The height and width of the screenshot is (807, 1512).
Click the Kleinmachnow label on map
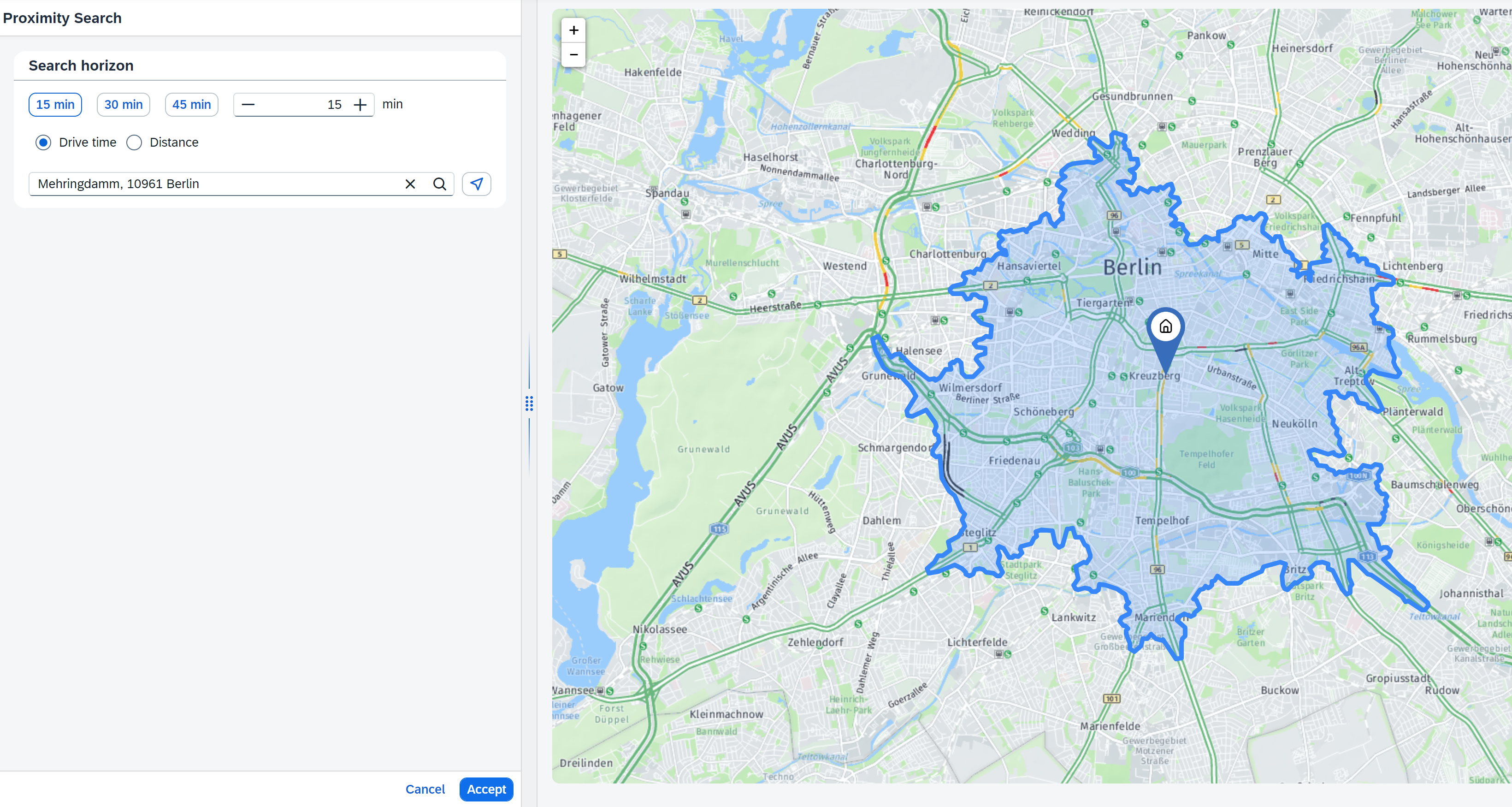point(726,714)
